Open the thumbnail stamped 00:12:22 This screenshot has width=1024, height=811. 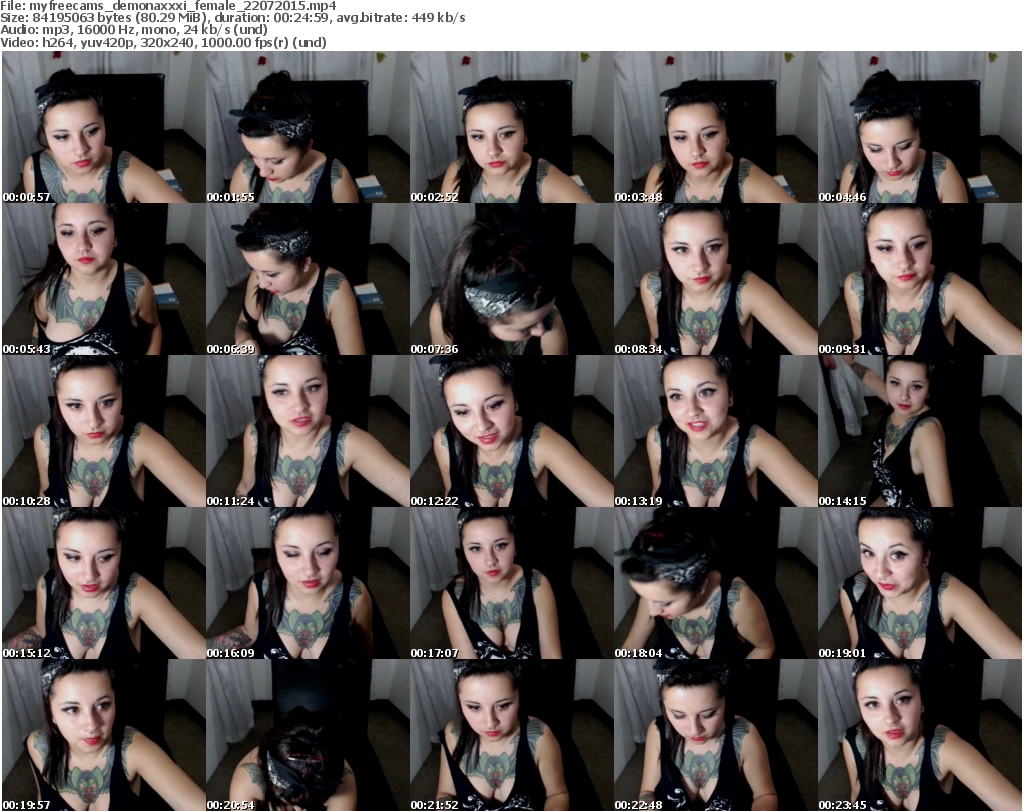(511, 432)
